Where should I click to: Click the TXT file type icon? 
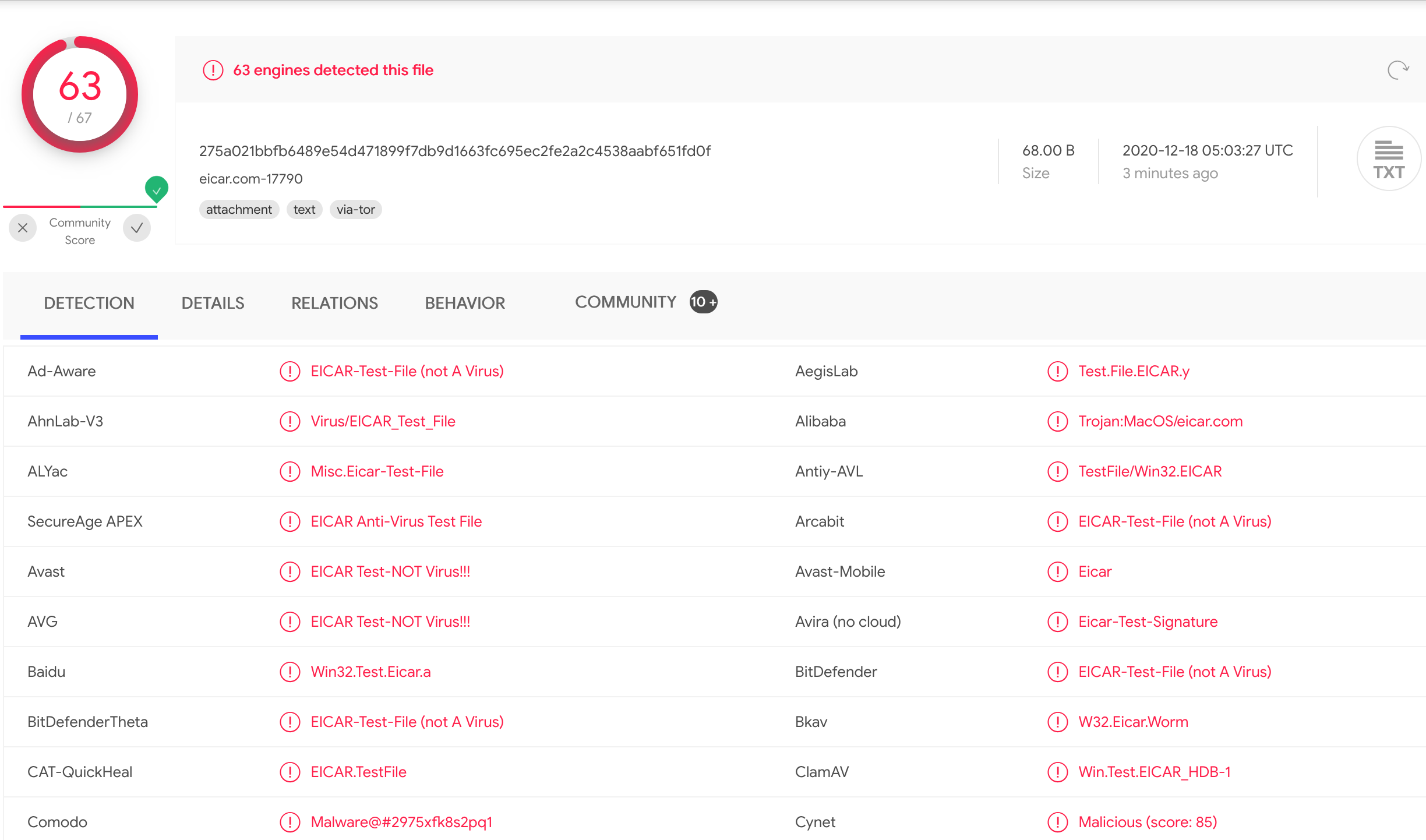pyautogui.click(x=1389, y=158)
